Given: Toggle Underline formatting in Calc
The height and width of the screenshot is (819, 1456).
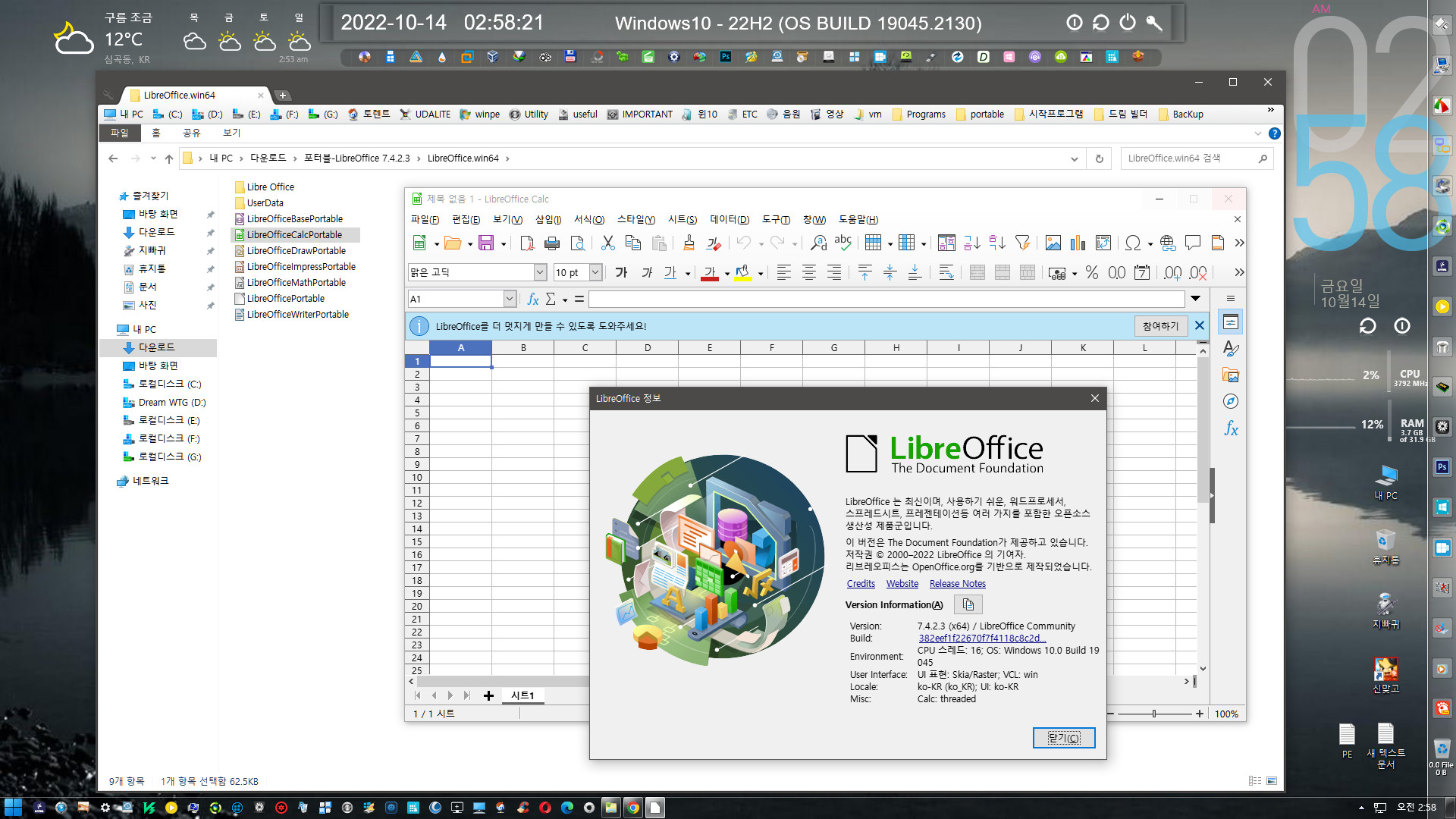Looking at the screenshot, I should tap(670, 272).
